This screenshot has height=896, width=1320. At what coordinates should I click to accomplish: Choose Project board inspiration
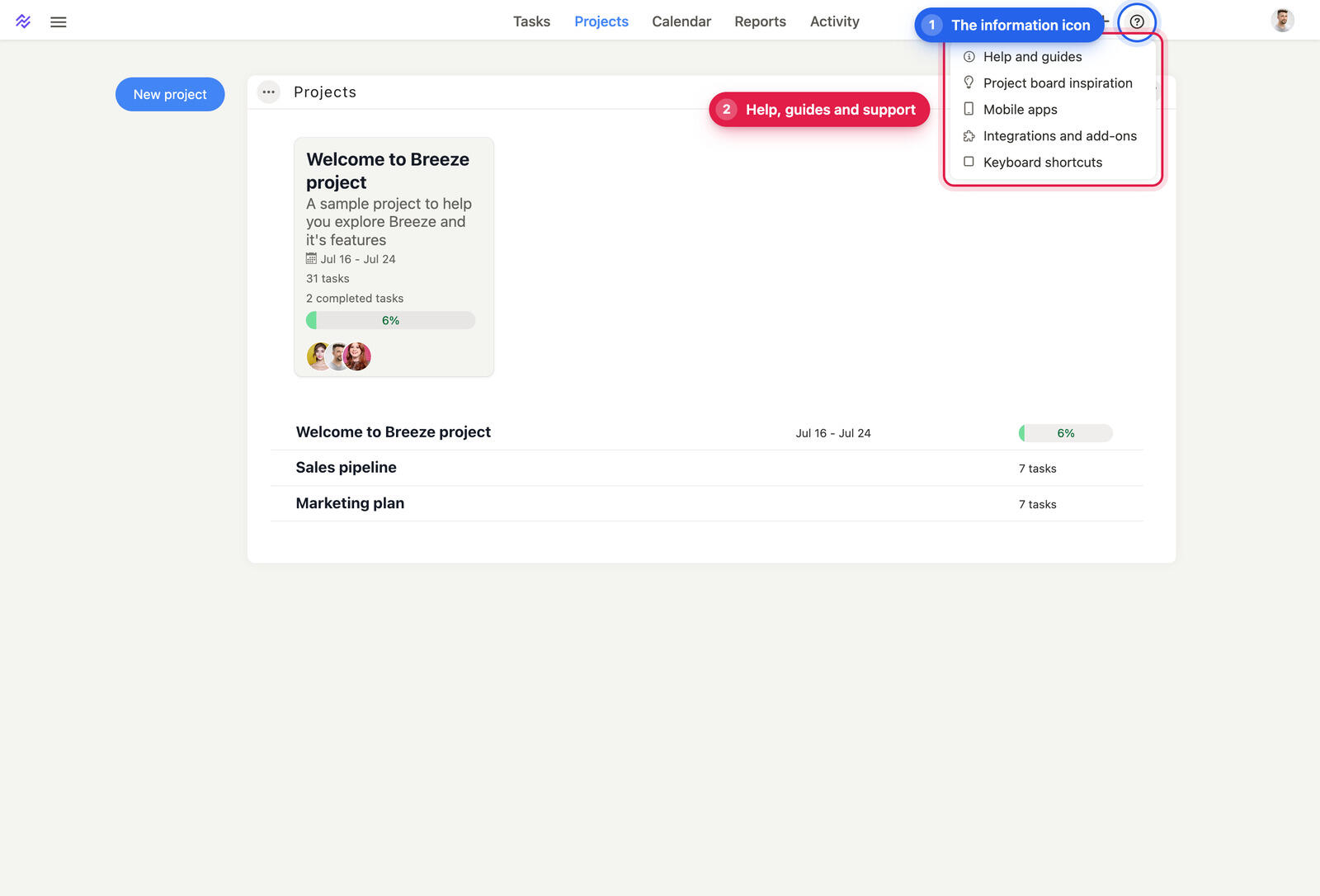pos(1053,83)
